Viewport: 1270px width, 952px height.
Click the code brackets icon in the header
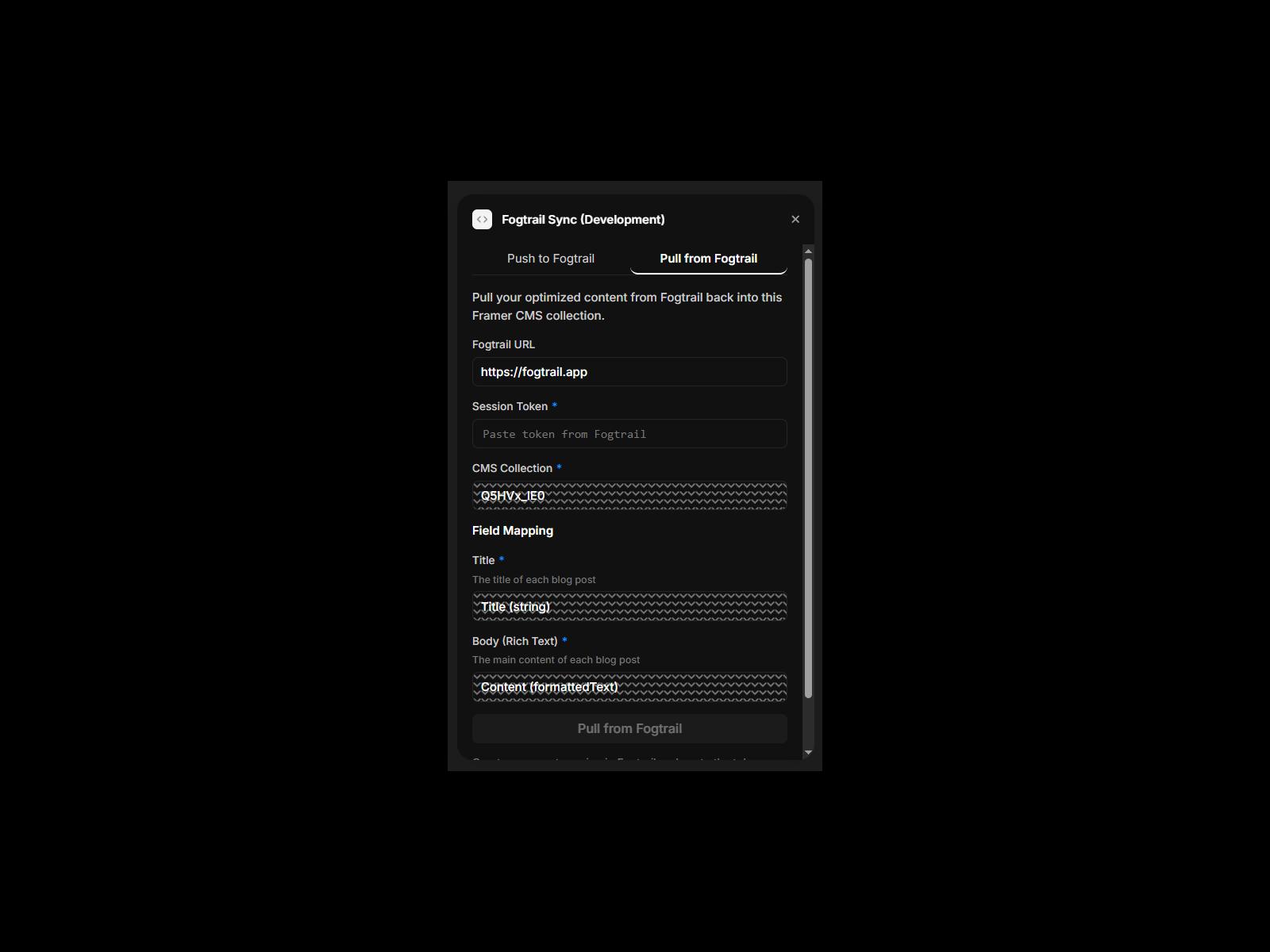point(482,219)
